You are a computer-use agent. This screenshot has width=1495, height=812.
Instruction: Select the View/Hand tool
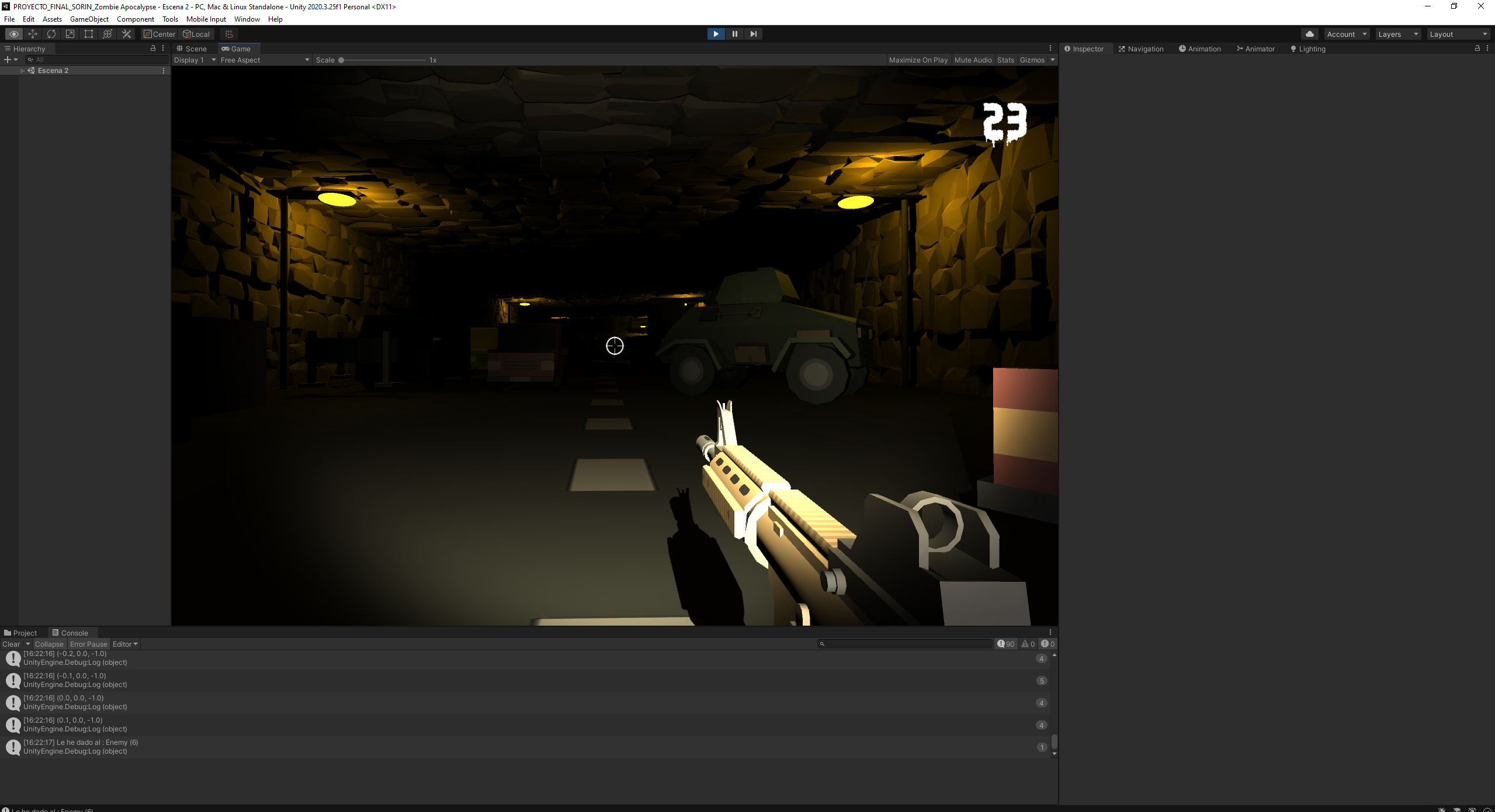click(14, 34)
